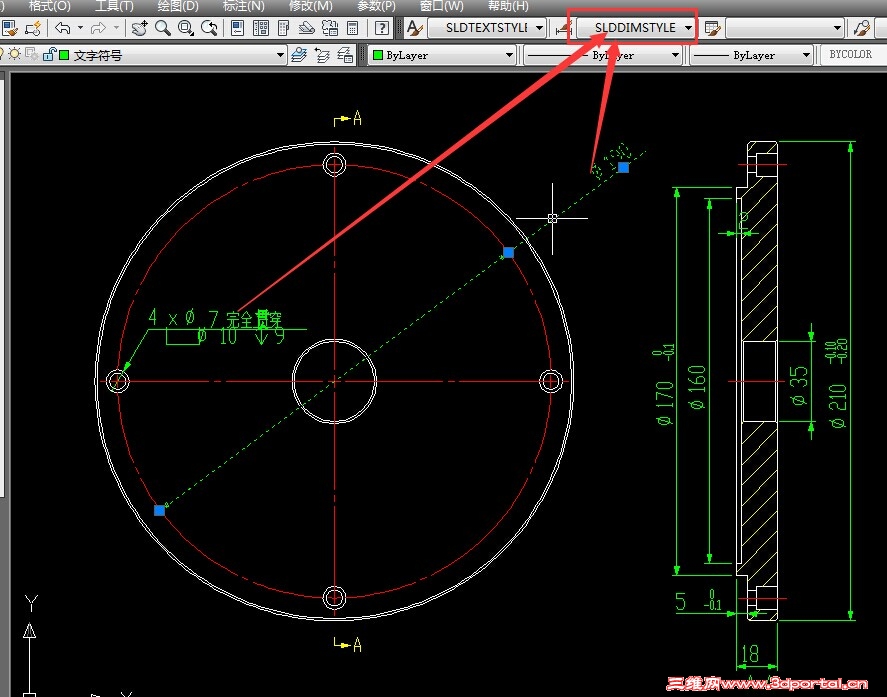Click the Redo arrow icon
The width and height of the screenshot is (887, 697).
click(98, 28)
